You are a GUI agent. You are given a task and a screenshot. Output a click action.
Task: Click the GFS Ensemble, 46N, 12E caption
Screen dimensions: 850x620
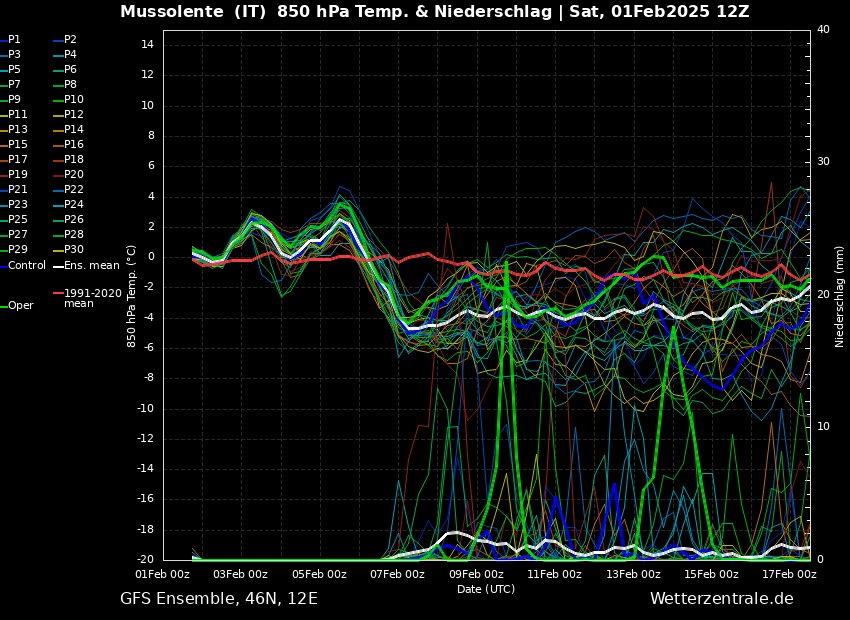[x=219, y=599]
